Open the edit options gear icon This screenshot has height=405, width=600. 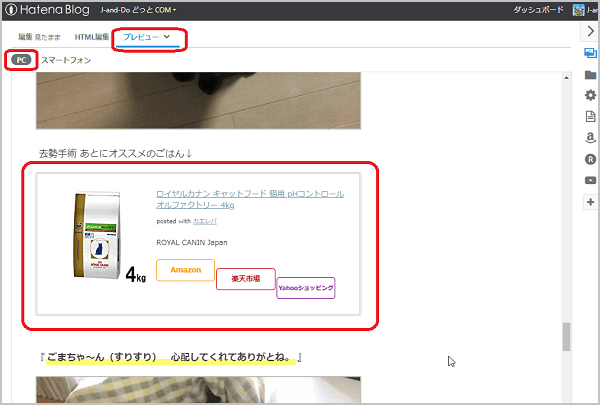(x=590, y=95)
